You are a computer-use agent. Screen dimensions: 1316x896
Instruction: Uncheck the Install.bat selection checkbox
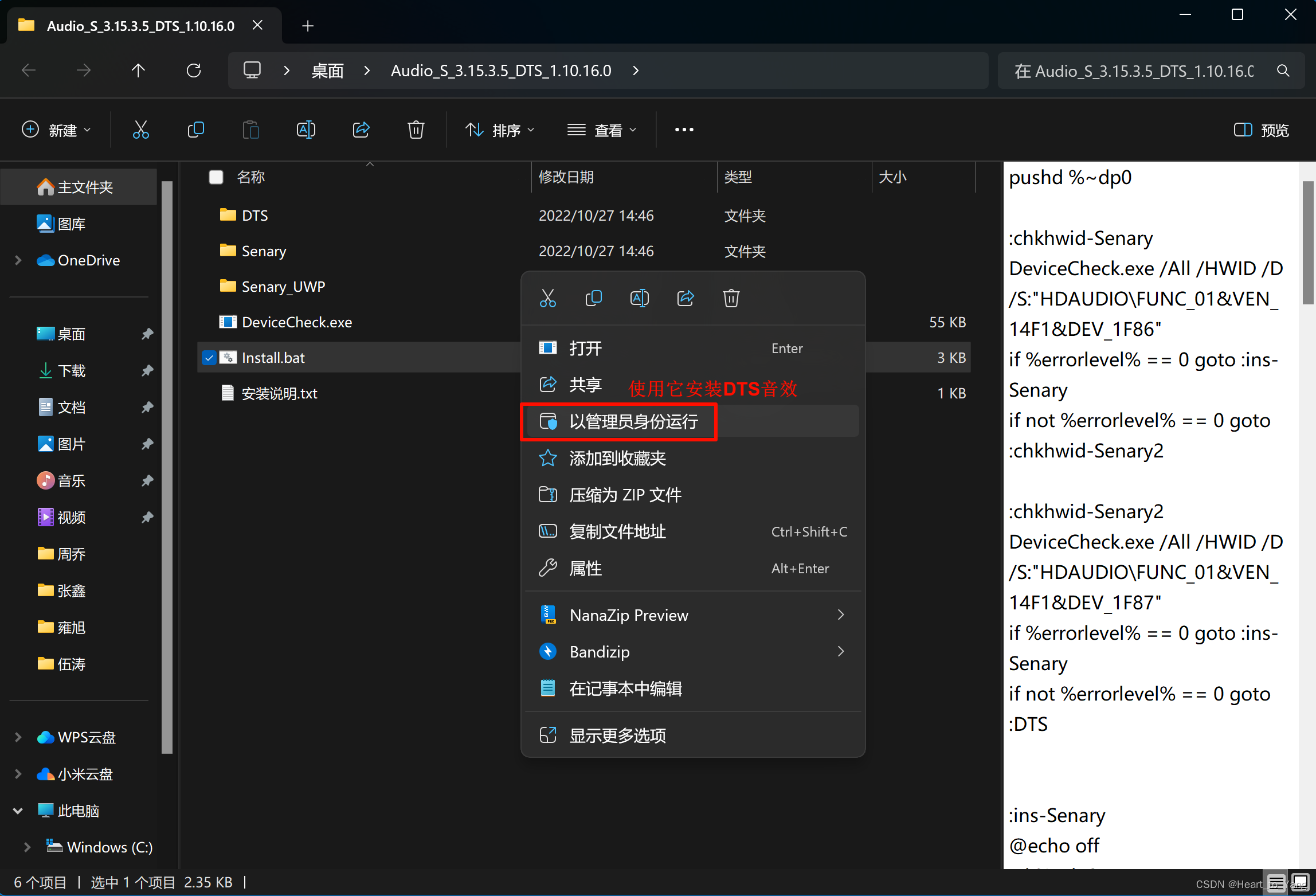tap(209, 358)
